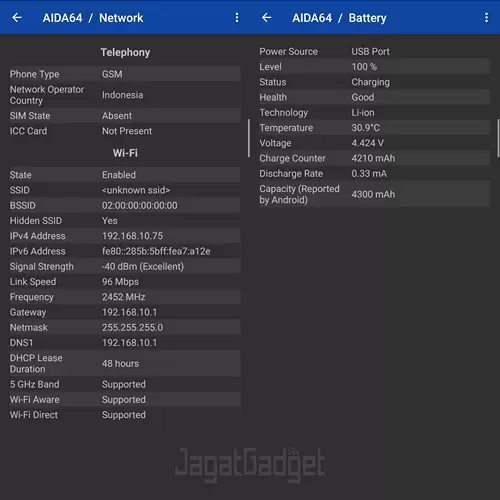Image resolution: width=500 pixels, height=500 pixels.
Task: Select the Phone Type GSM row
Action: (125, 74)
